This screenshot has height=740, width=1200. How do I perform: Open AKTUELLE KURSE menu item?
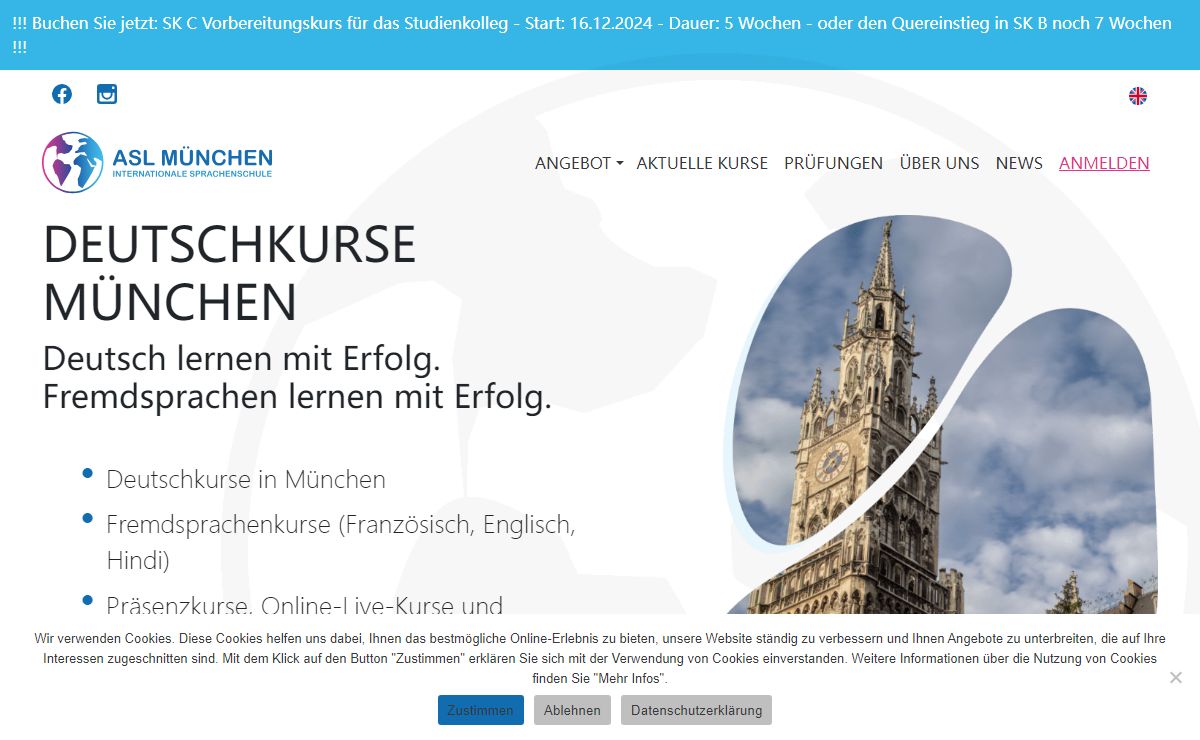[x=702, y=163]
